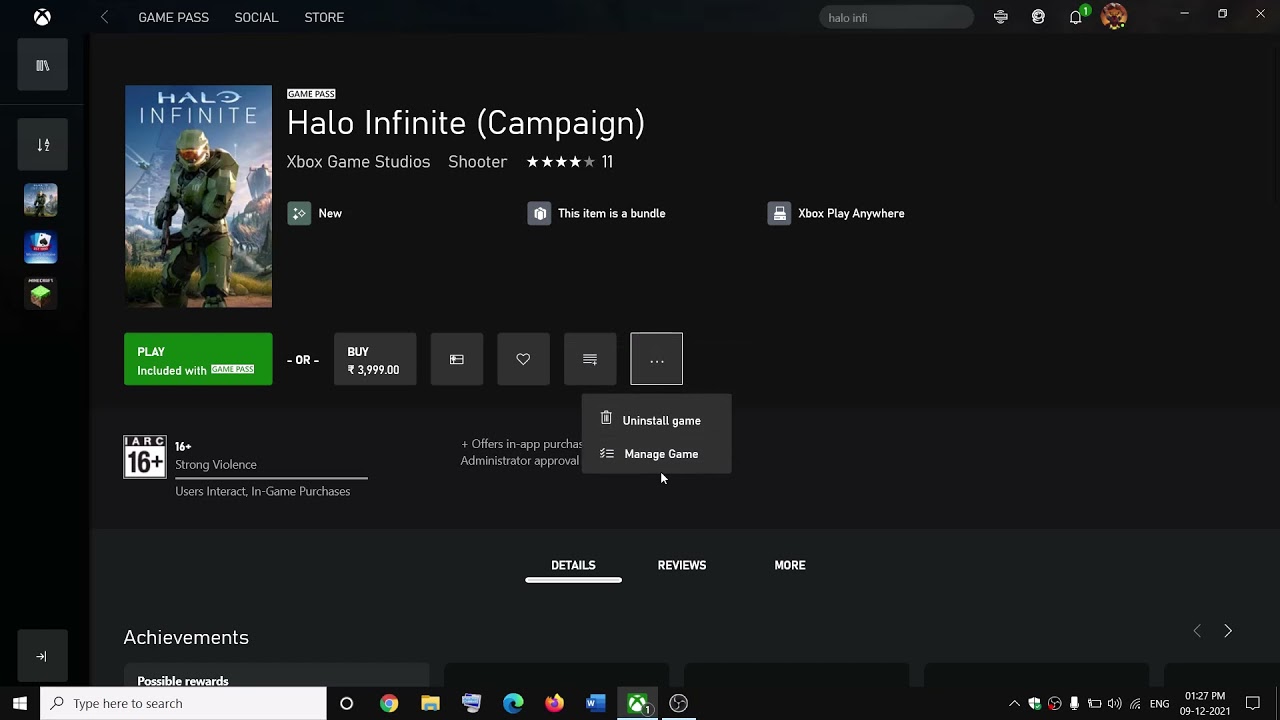Switch to DETAILS tab
1280x720 pixels.
click(x=573, y=565)
